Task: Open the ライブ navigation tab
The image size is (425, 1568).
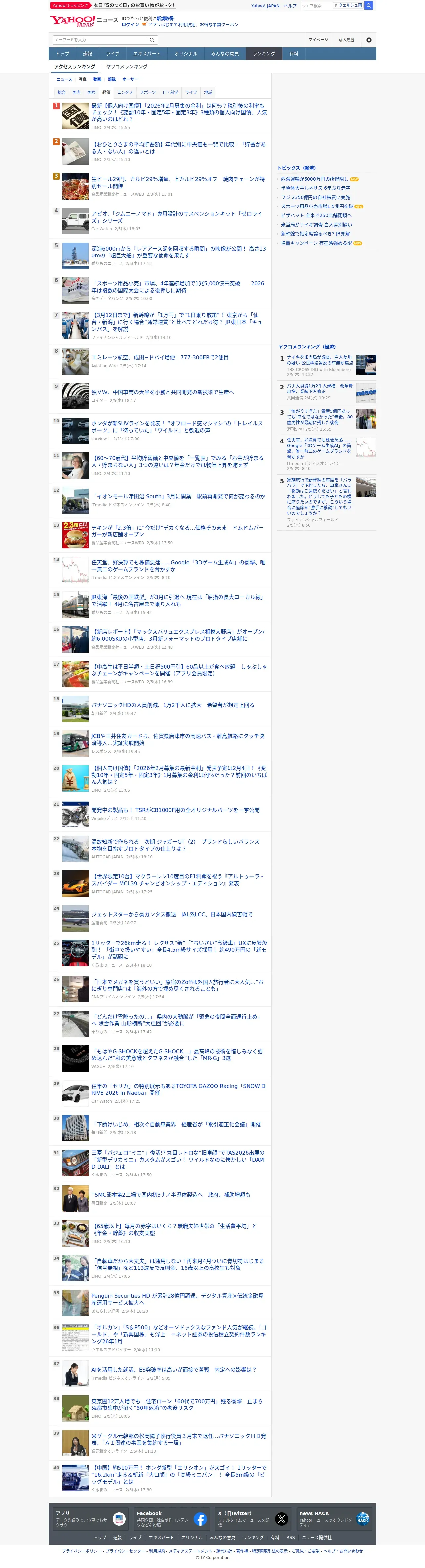Action: 113,54
